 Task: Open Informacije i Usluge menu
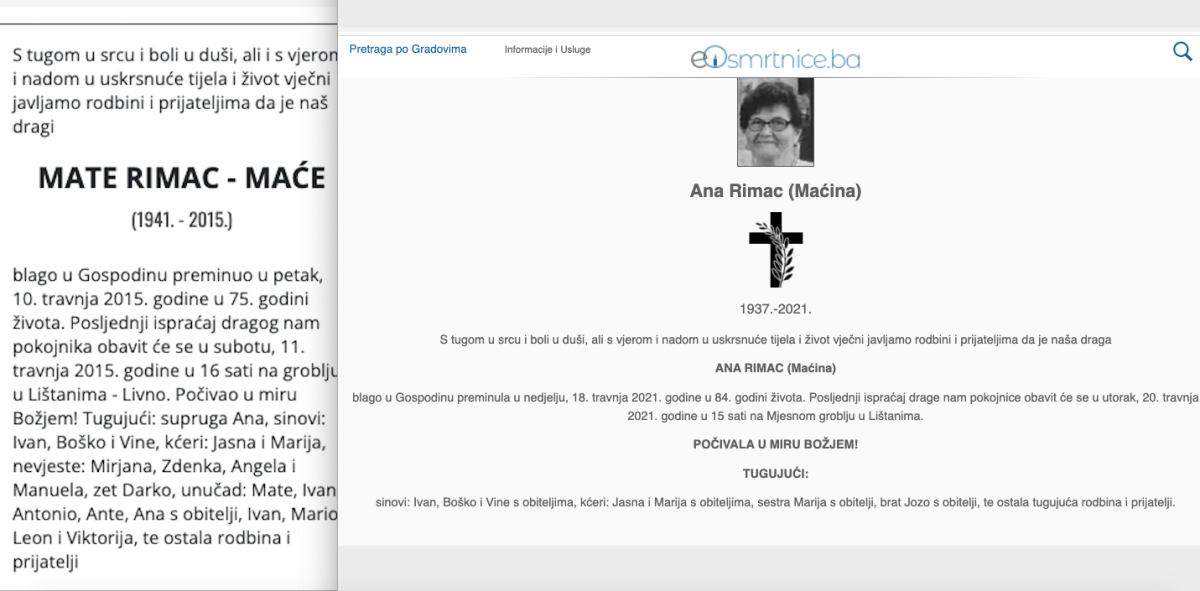tap(547, 50)
